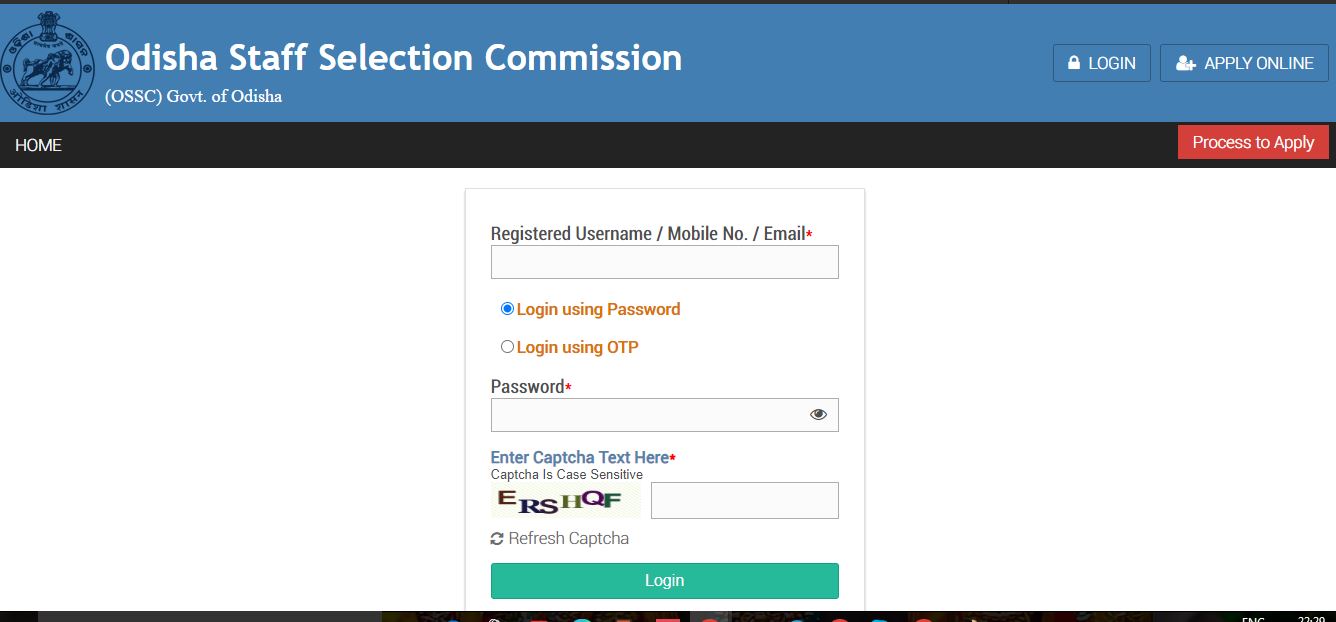Click the captcha answer entry box

(744, 500)
